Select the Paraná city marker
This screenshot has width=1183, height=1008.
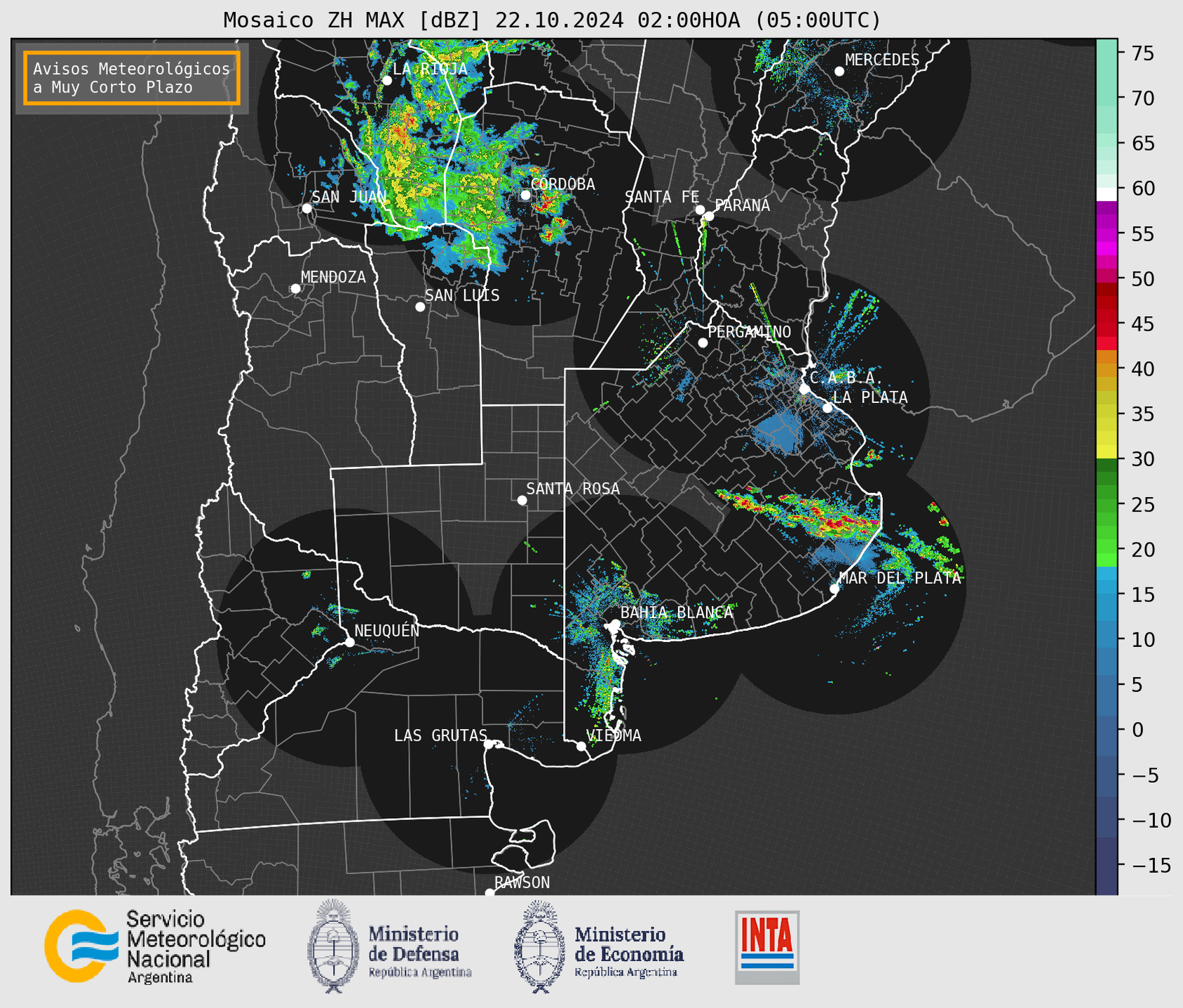click(x=709, y=216)
